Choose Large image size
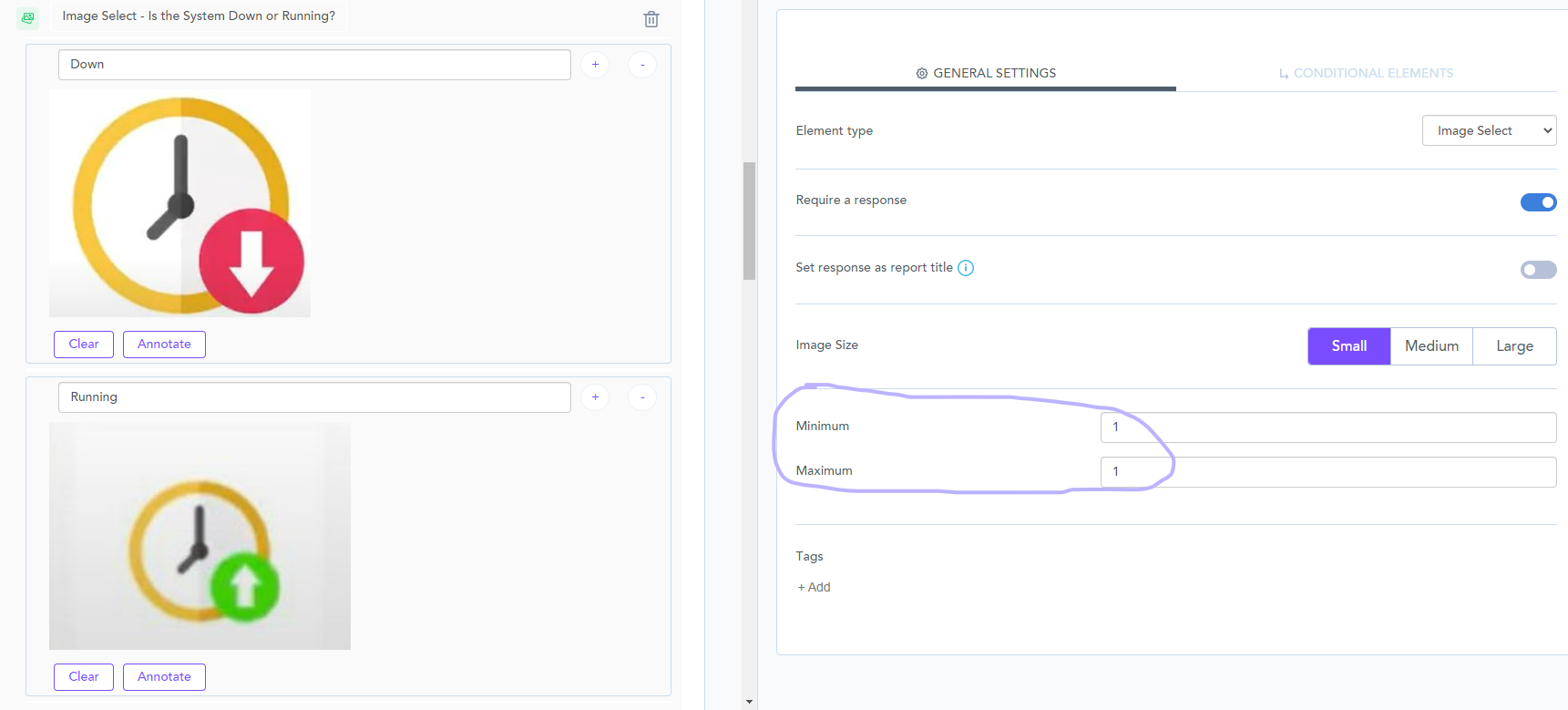The image size is (1568, 710). 1514,346
